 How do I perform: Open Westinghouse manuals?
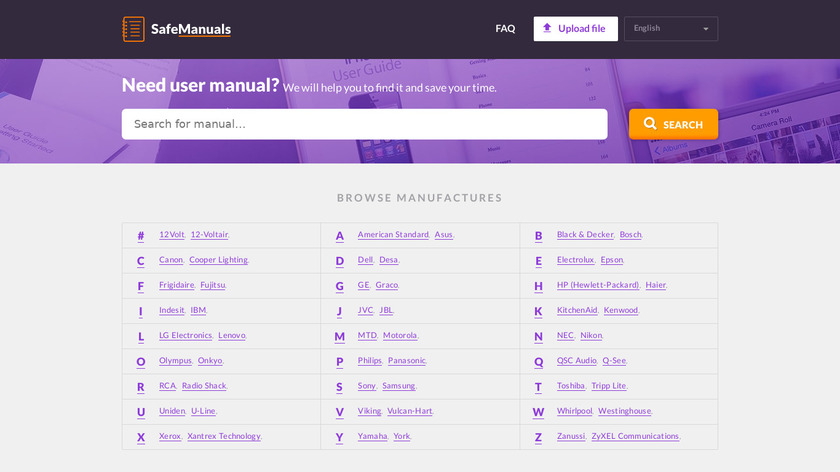click(625, 411)
